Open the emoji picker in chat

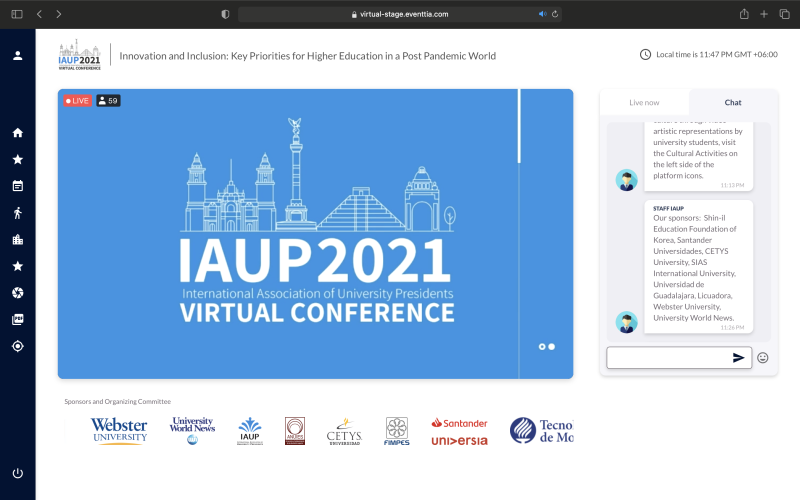pyautogui.click(x=763, y=357)
